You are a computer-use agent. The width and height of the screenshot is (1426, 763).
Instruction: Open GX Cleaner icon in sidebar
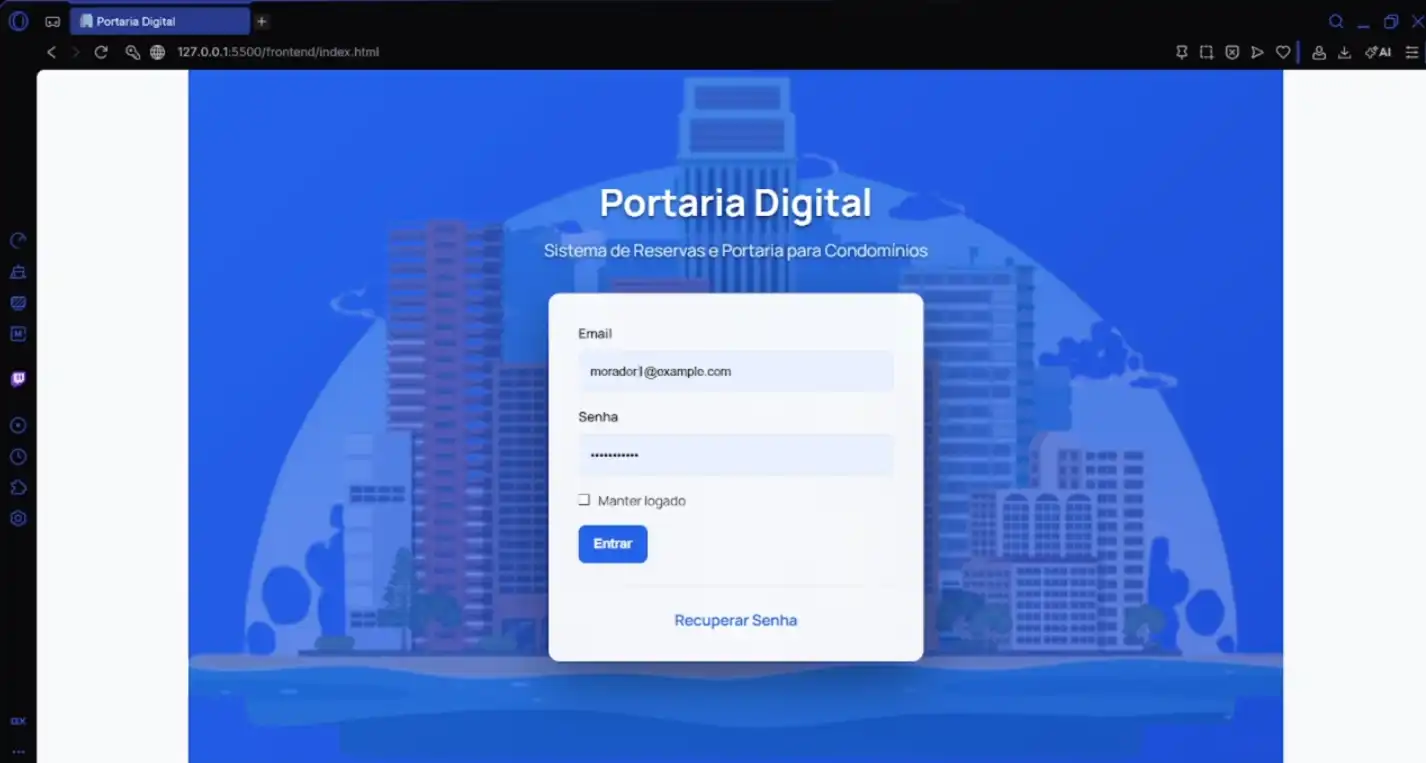pyautogui.click(x=18, y=272)
